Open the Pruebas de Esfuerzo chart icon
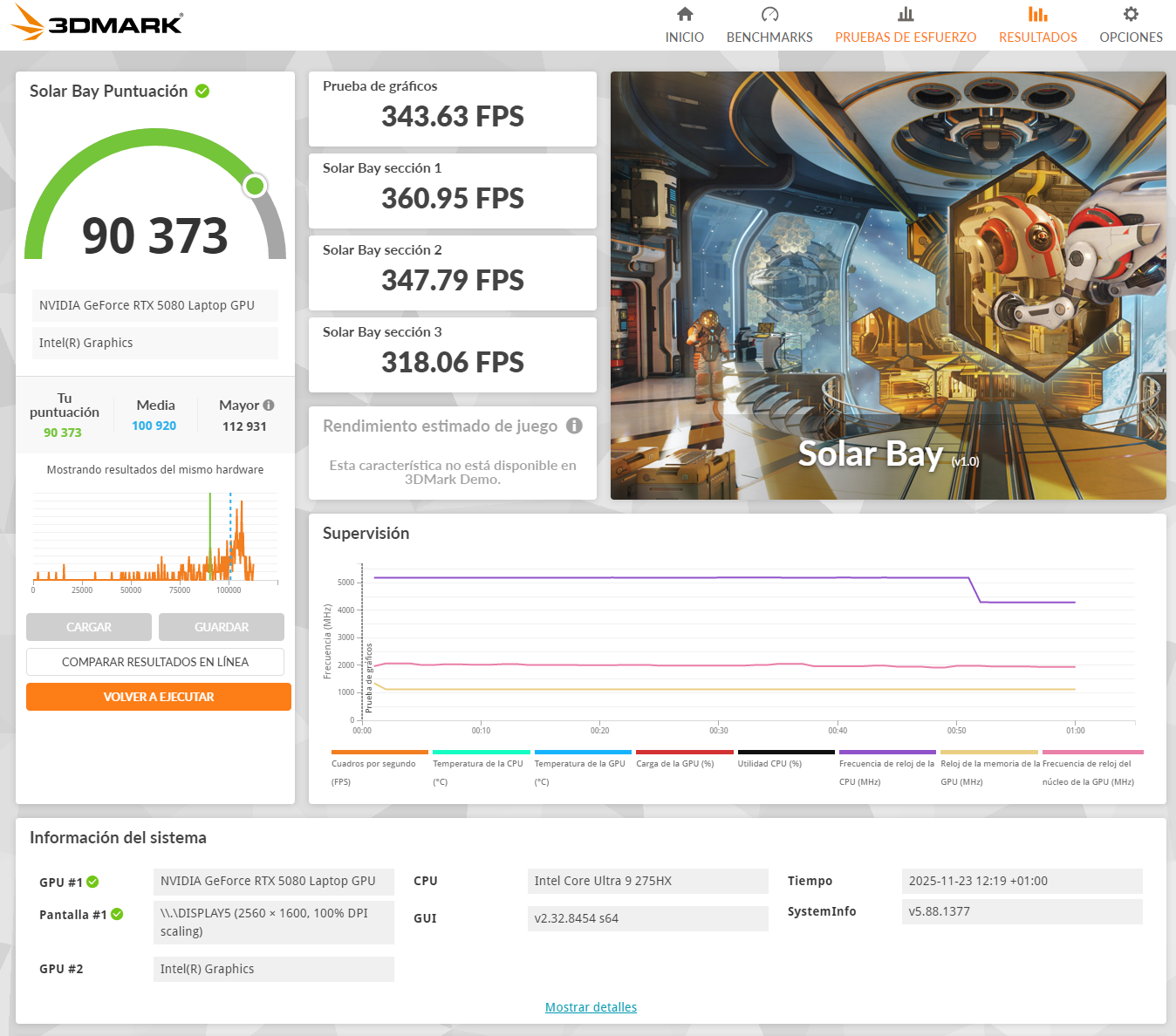 click(x=906, y=14)
